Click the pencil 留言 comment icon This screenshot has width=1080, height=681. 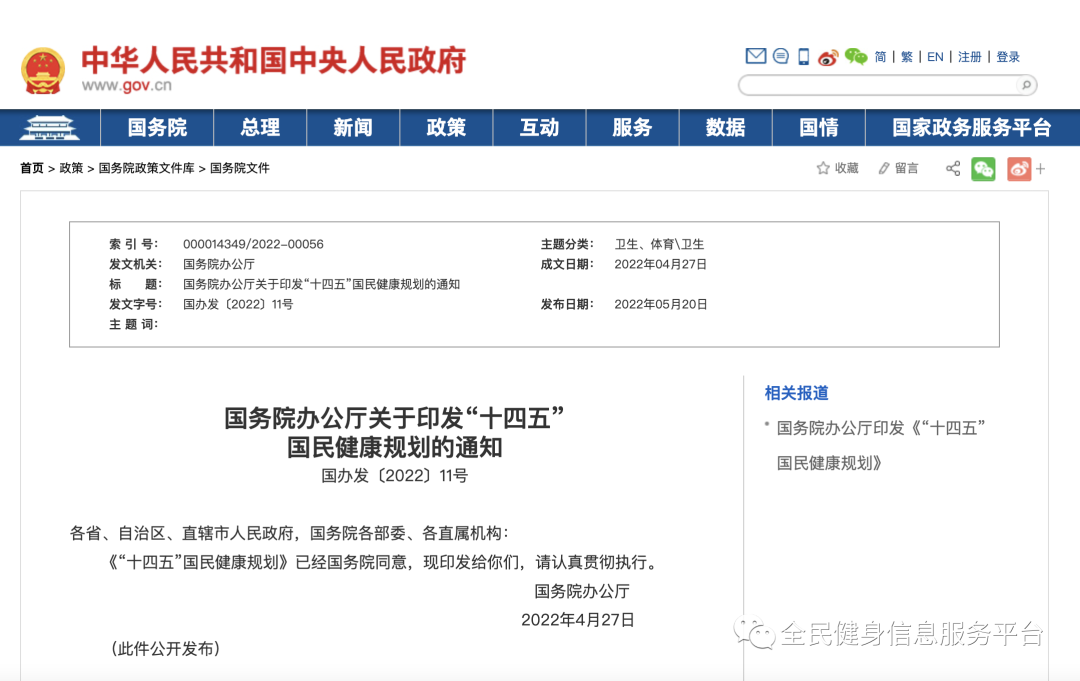[885, 168]
